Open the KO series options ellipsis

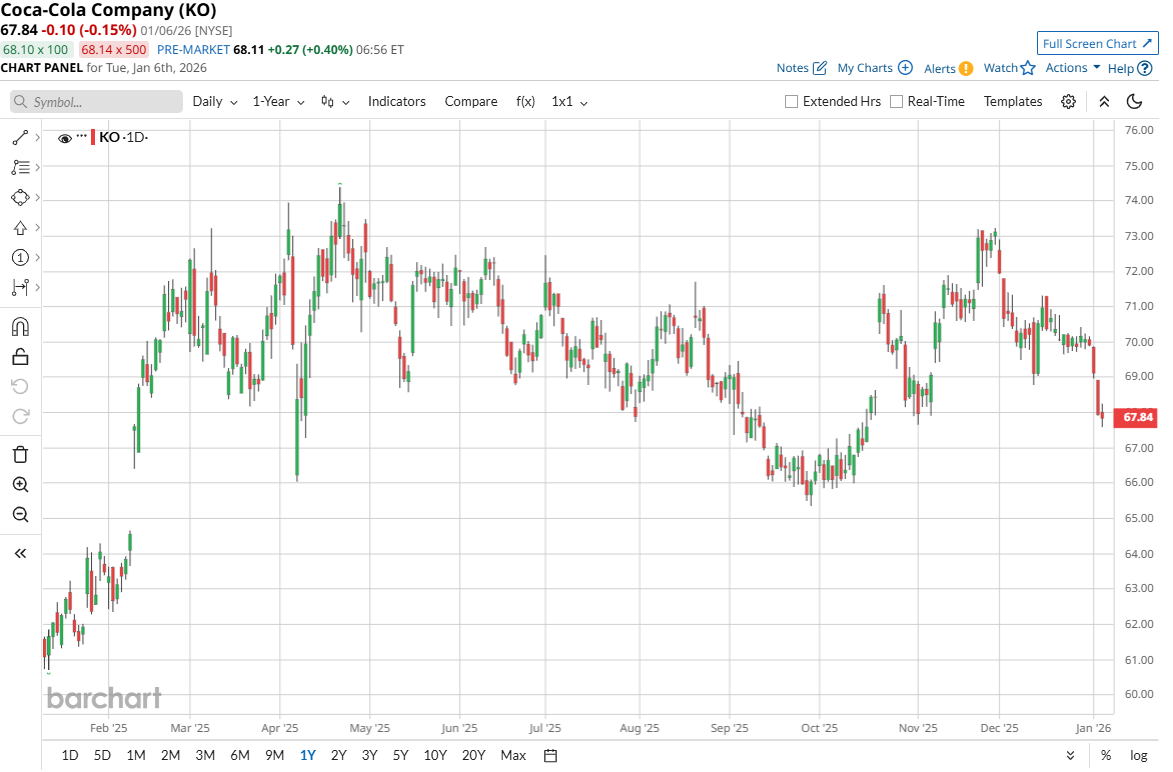[x=82, y=136]
